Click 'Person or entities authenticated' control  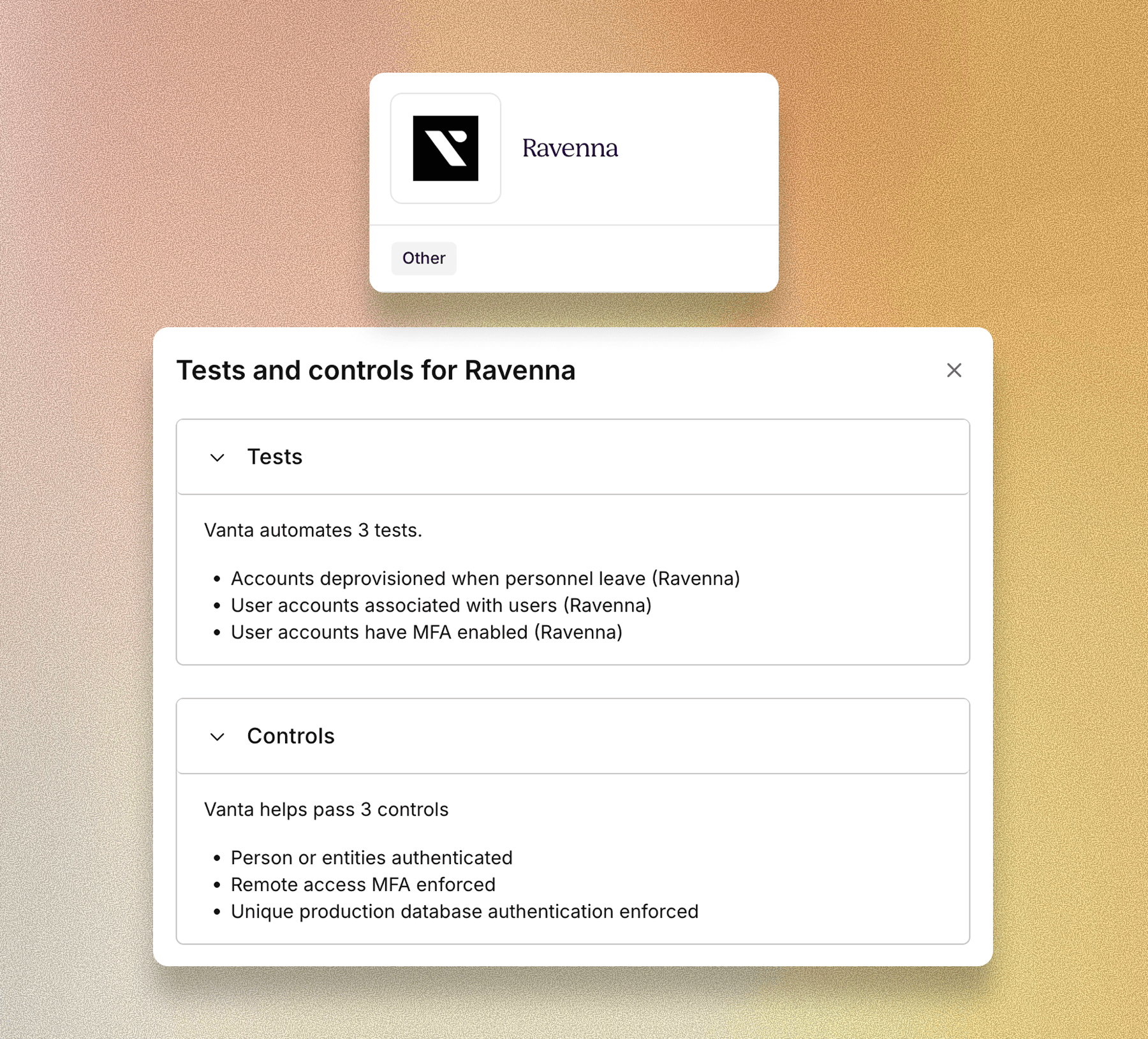pos(372,858)
